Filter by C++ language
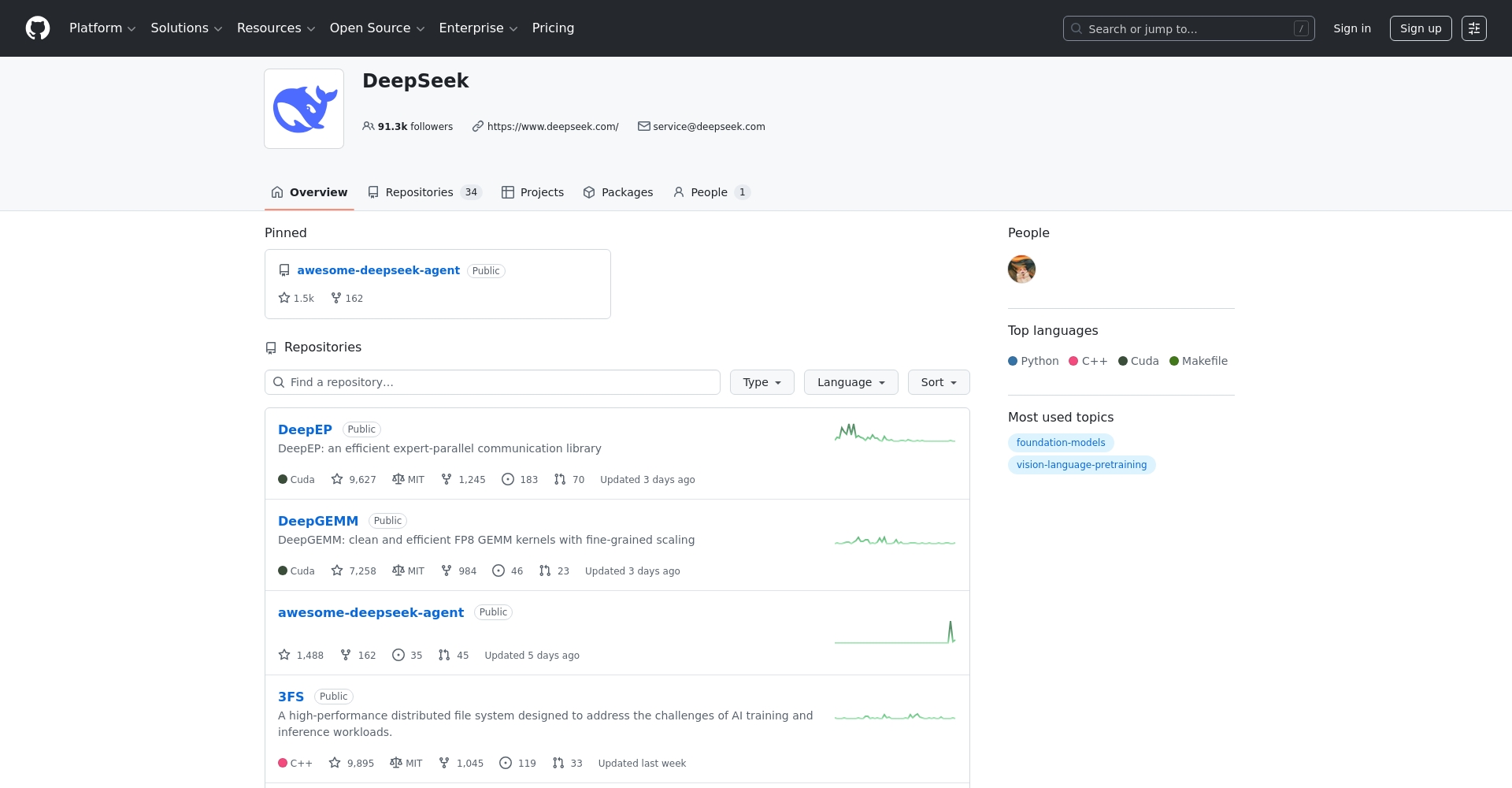 1088,361
